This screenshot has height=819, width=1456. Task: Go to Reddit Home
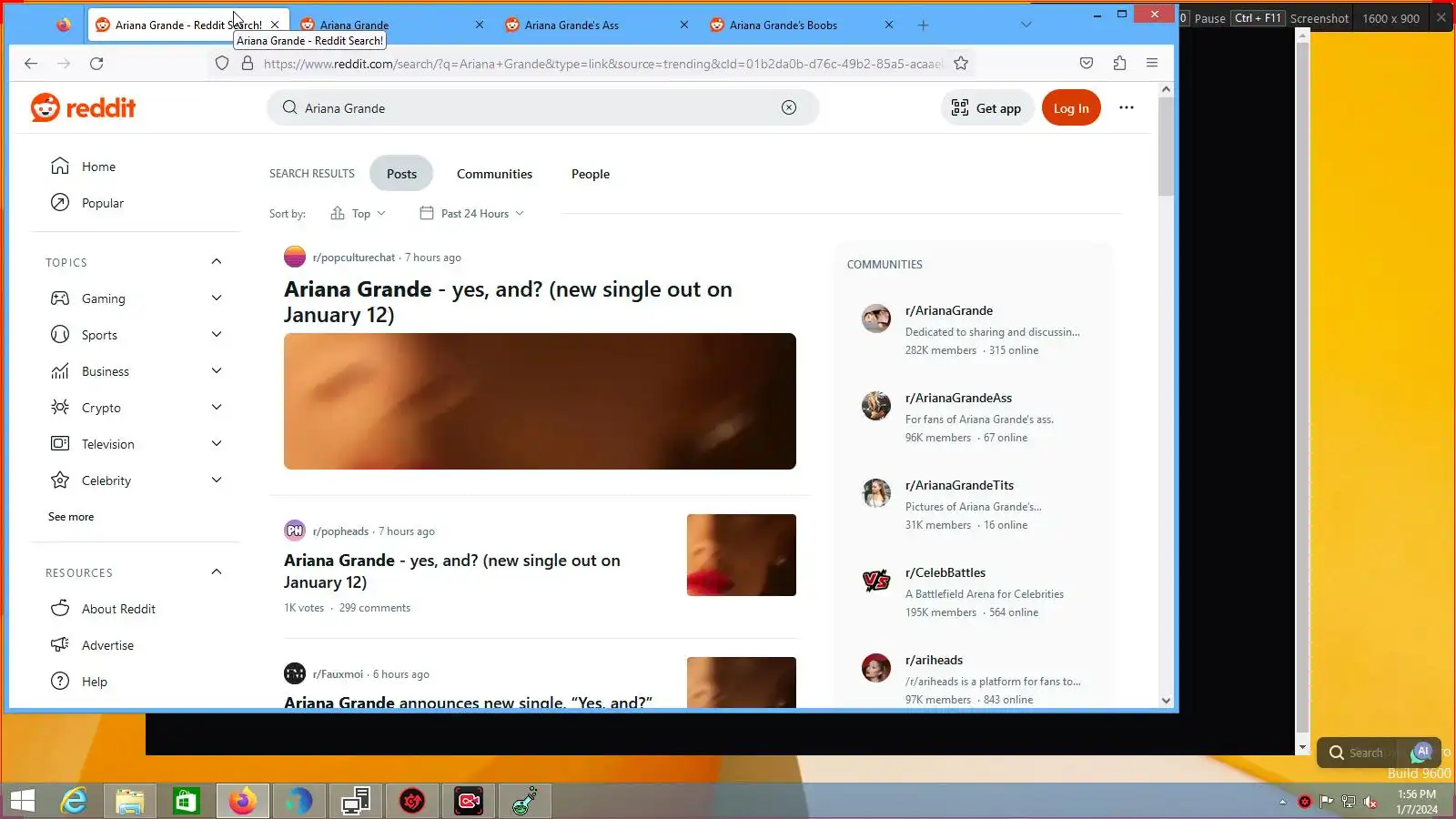(98, 167)
